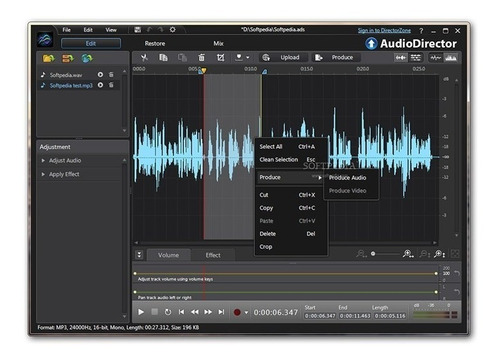Switch to the Effect tab
The width and height of the screenshot is (500, 361).
coord(213,255)
